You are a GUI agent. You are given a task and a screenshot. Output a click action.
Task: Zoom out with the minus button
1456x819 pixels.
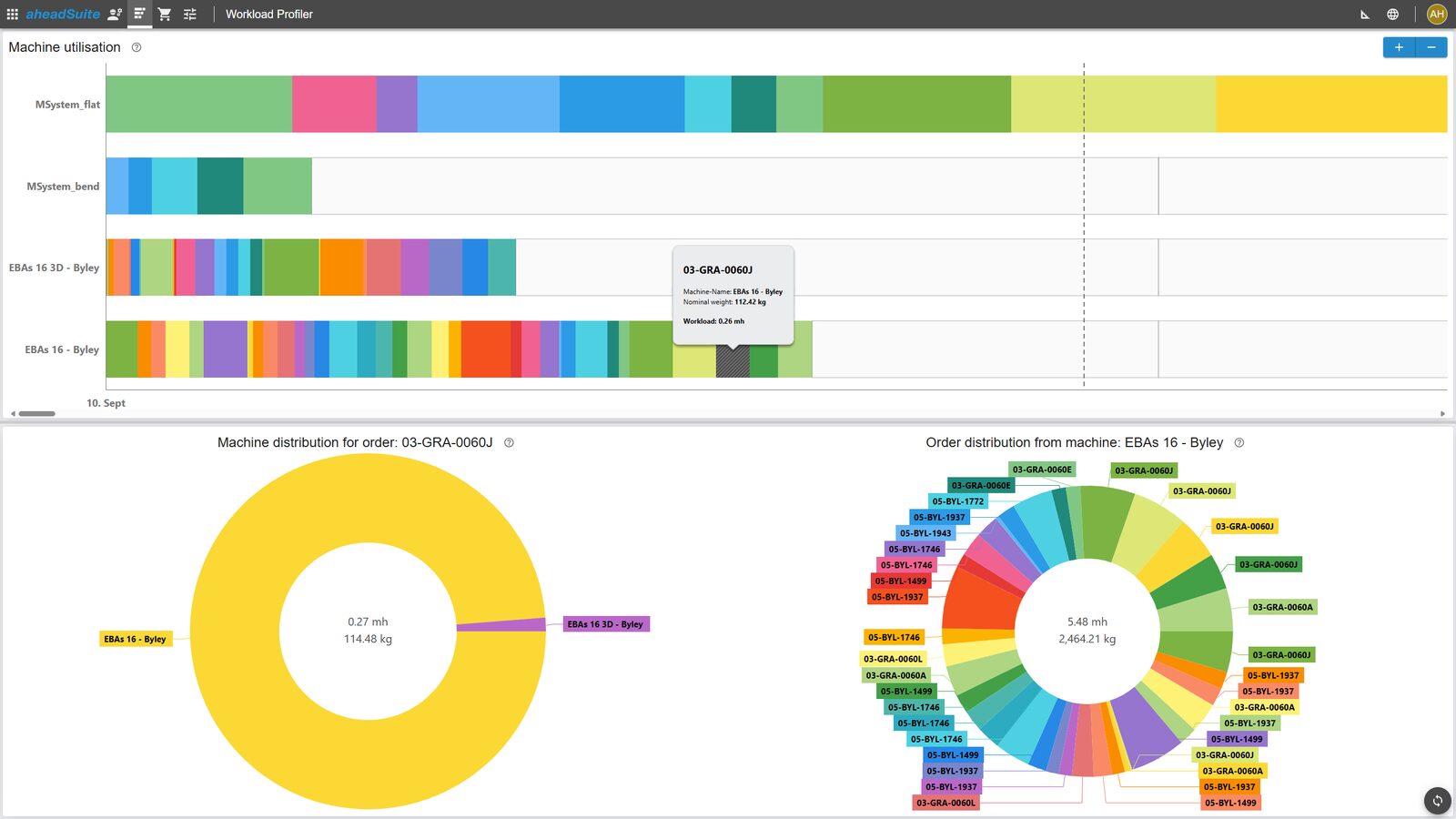point(1431,47)
